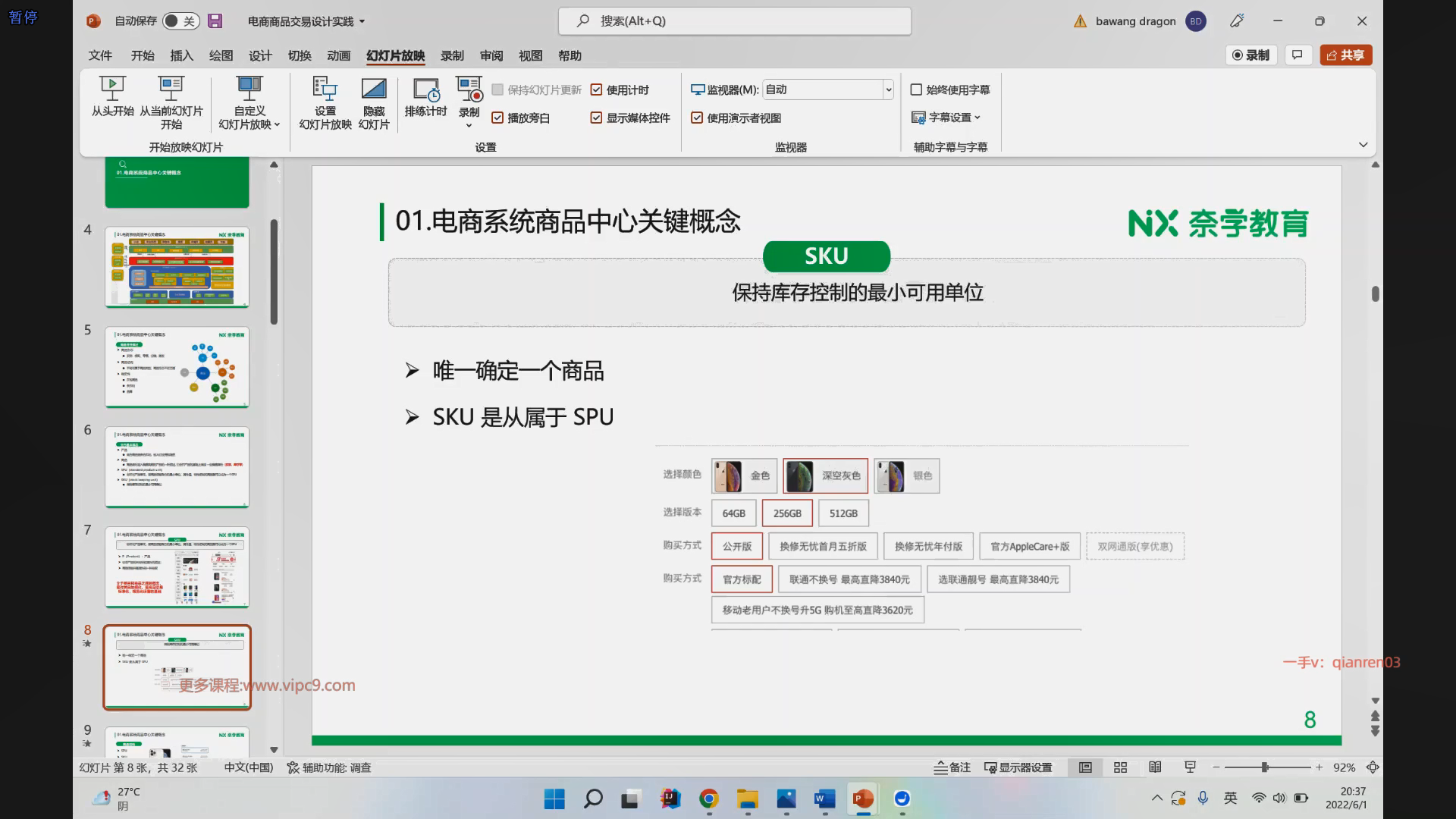Uncheck Use Timings checkbox
The image size is (1456, 819).
(597, 89)
